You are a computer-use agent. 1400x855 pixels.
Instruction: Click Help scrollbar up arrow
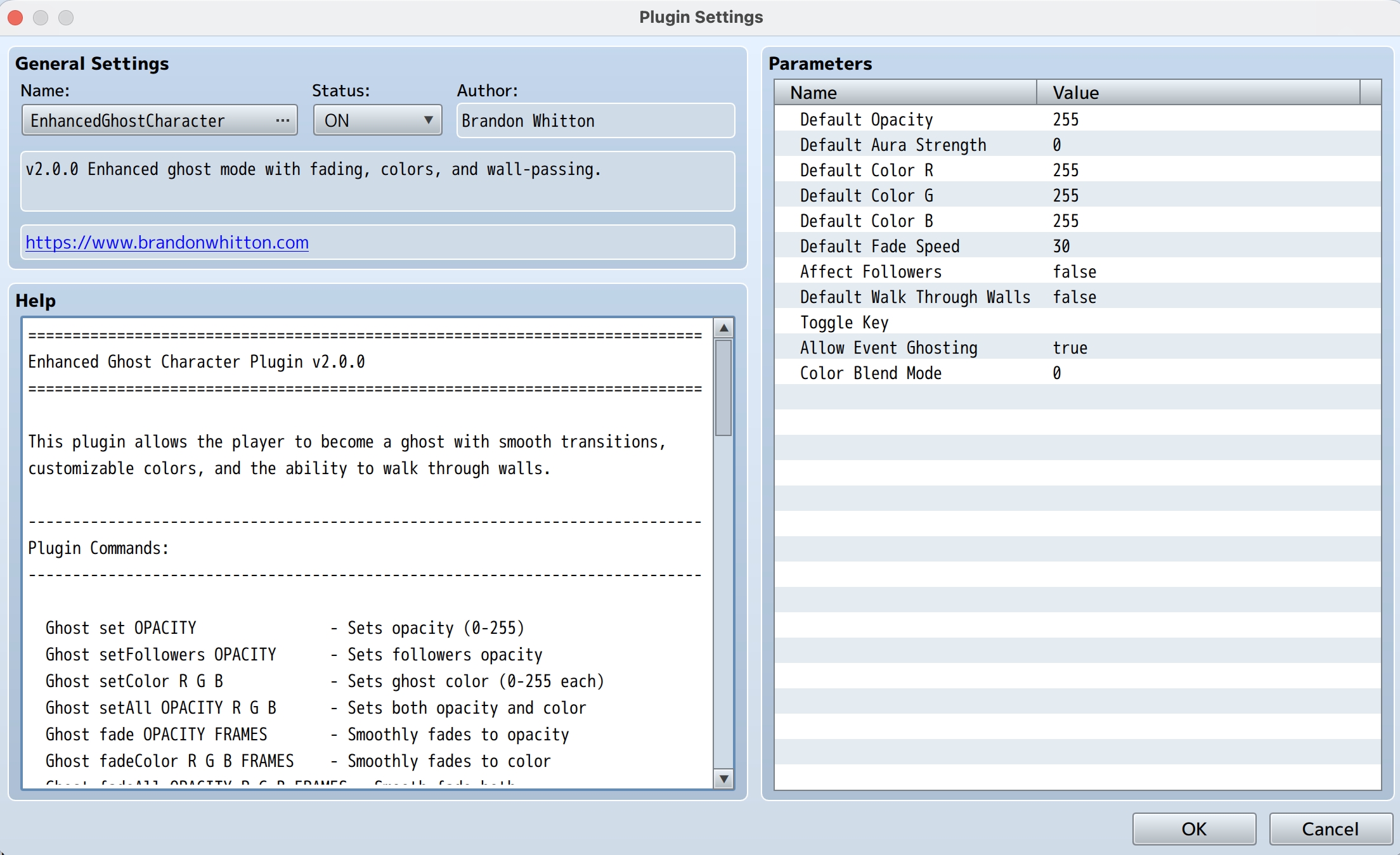tap(723, 328)
